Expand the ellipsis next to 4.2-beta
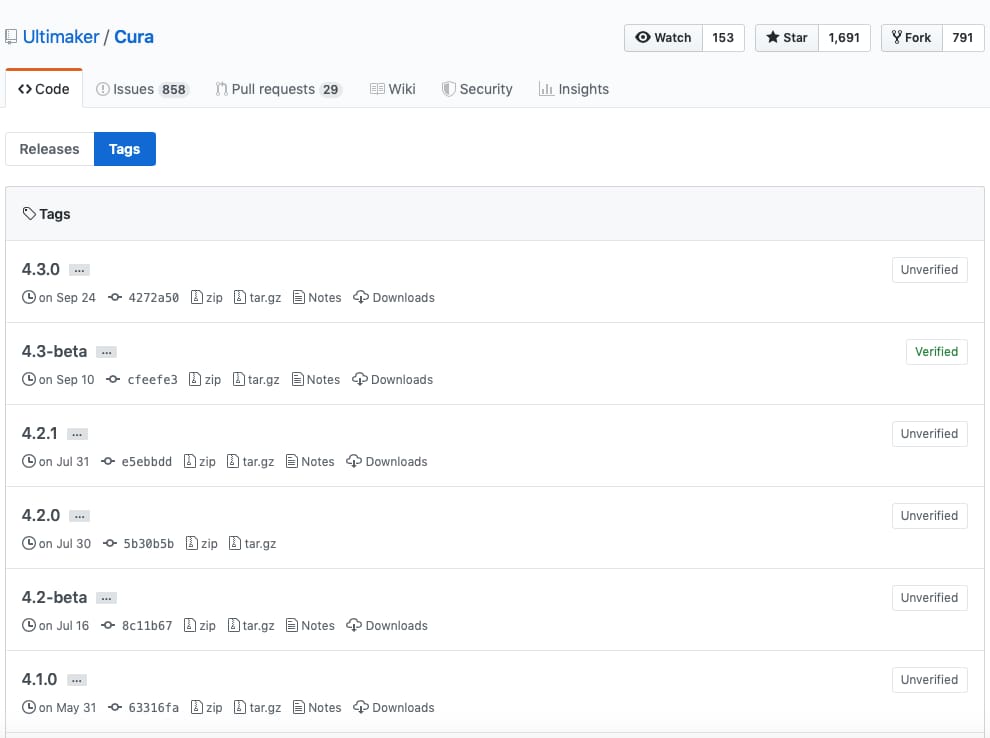990x738 pixels. (106, 598)
